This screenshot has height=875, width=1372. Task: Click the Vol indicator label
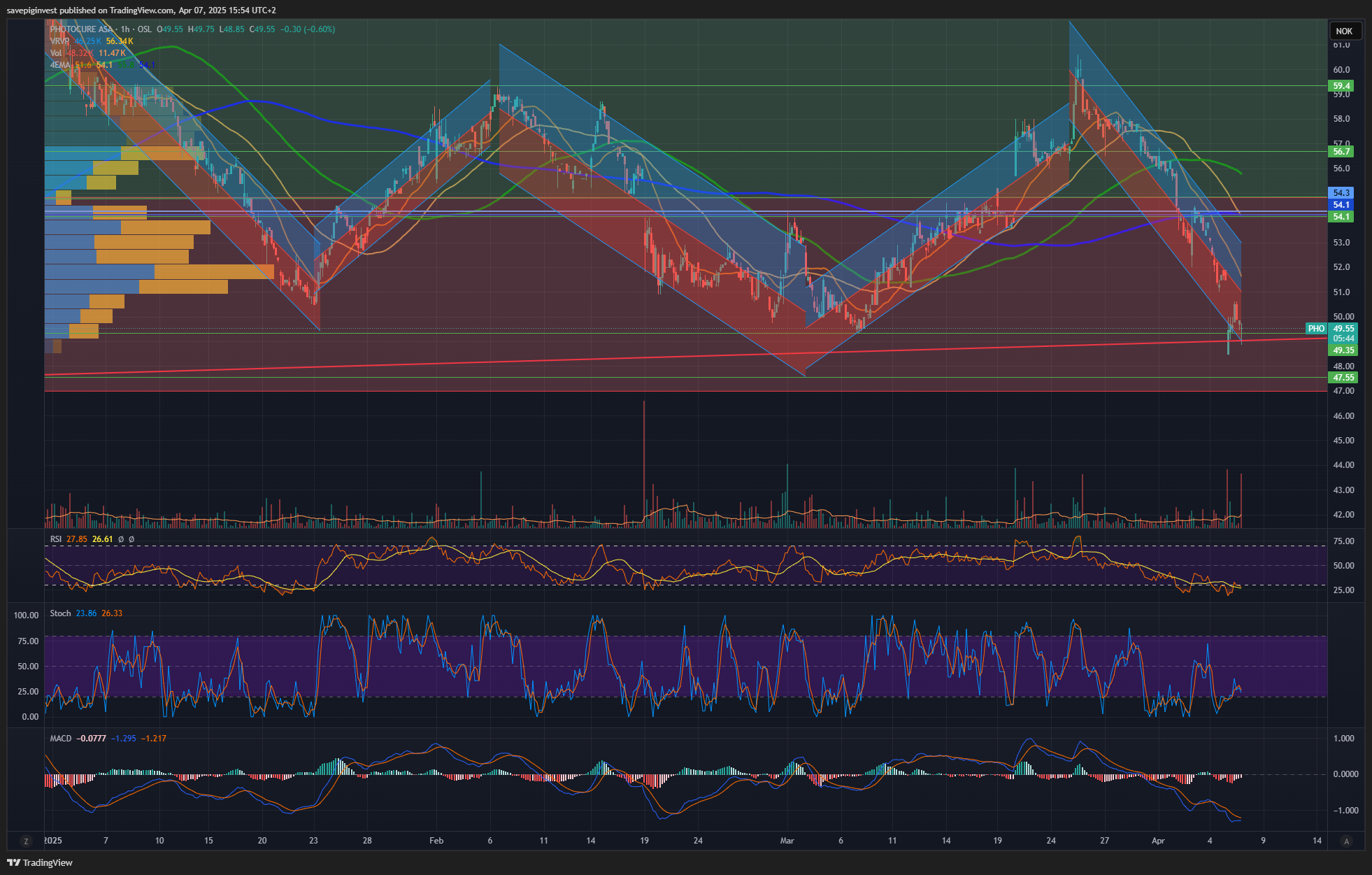56,53
